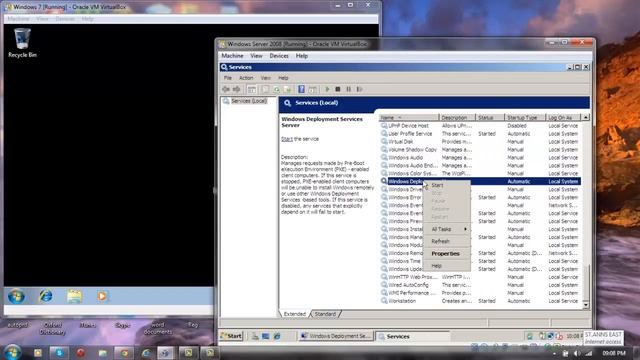Click the Server 2008 Start button
This screenshot has height=360, width=640.
click(x=231, y=336)
